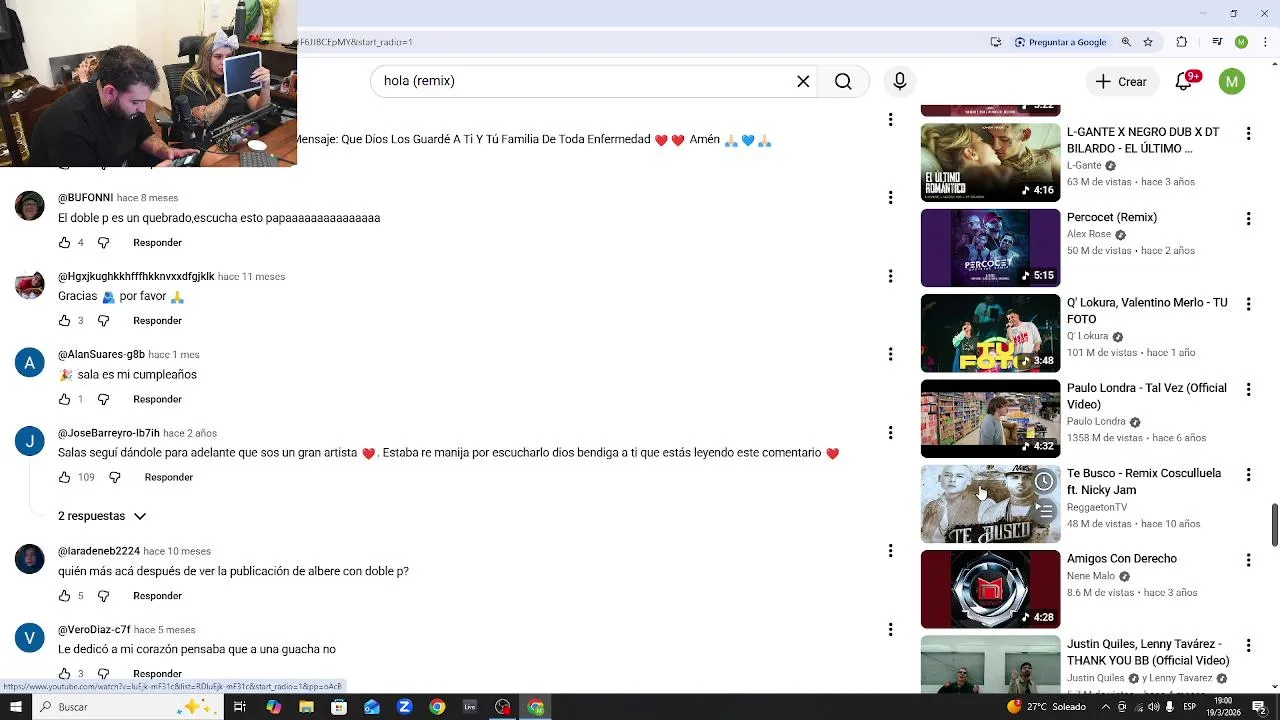Clear the search box with the X icon
Screen dimensions: 1280x720
803,81
